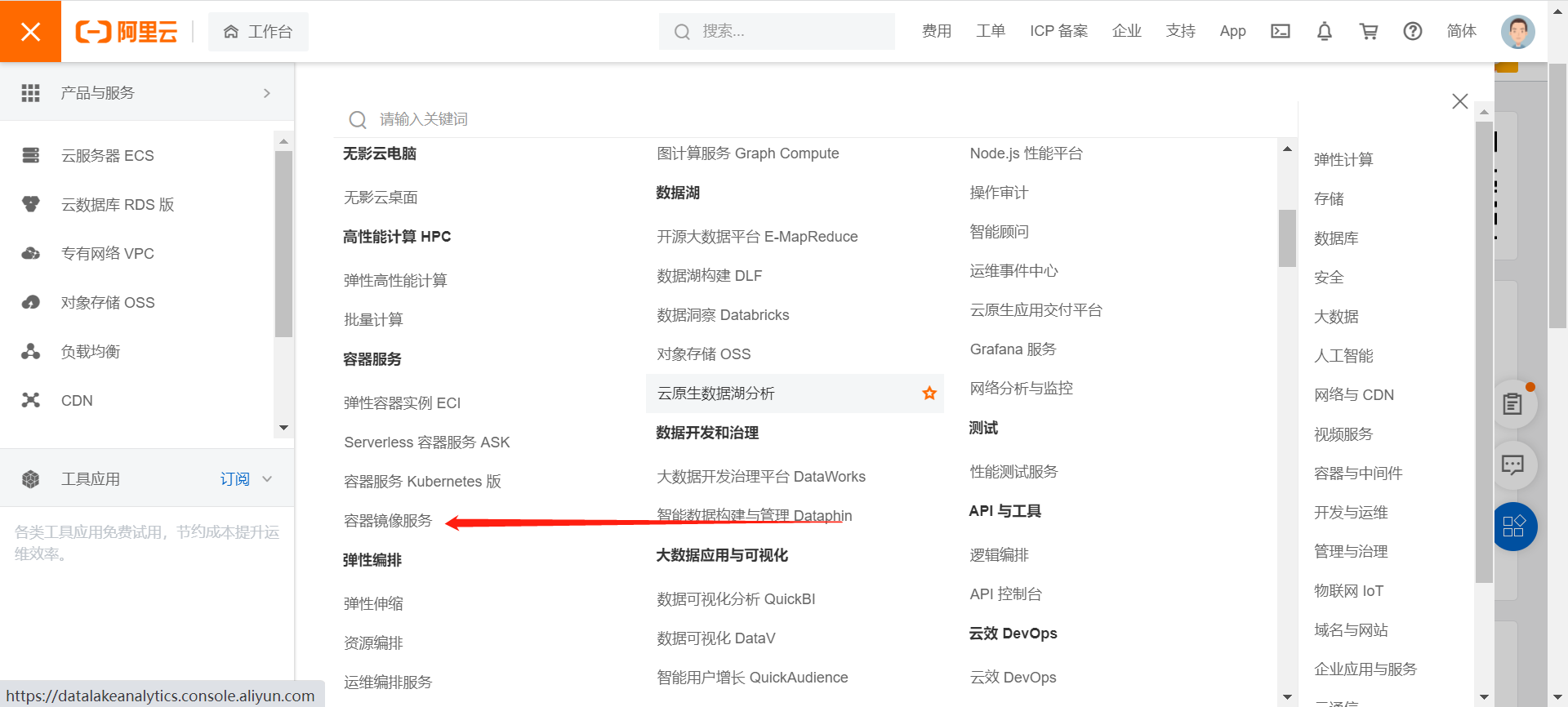Open 数据洞察 Databricks

coord(723,315)
